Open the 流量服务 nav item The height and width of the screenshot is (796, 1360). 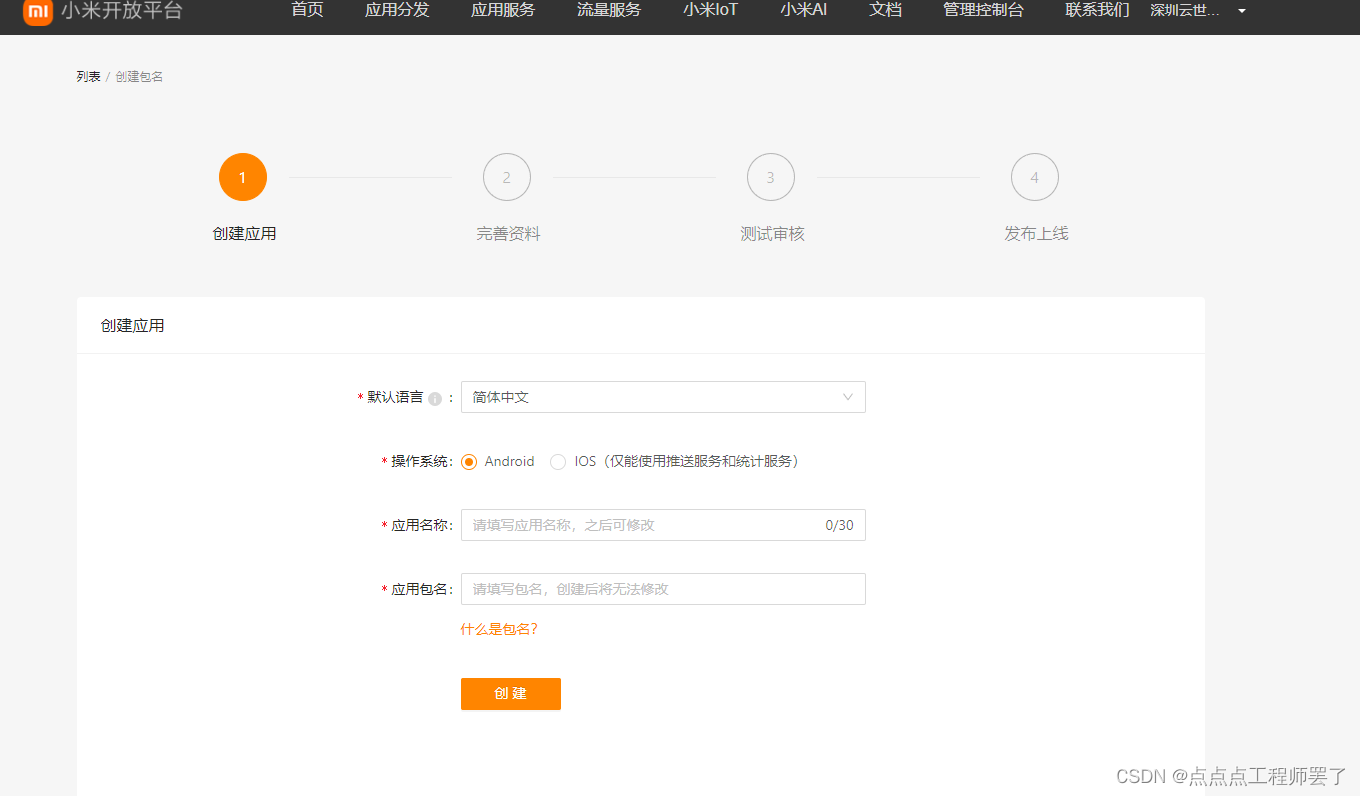[609, 10]
